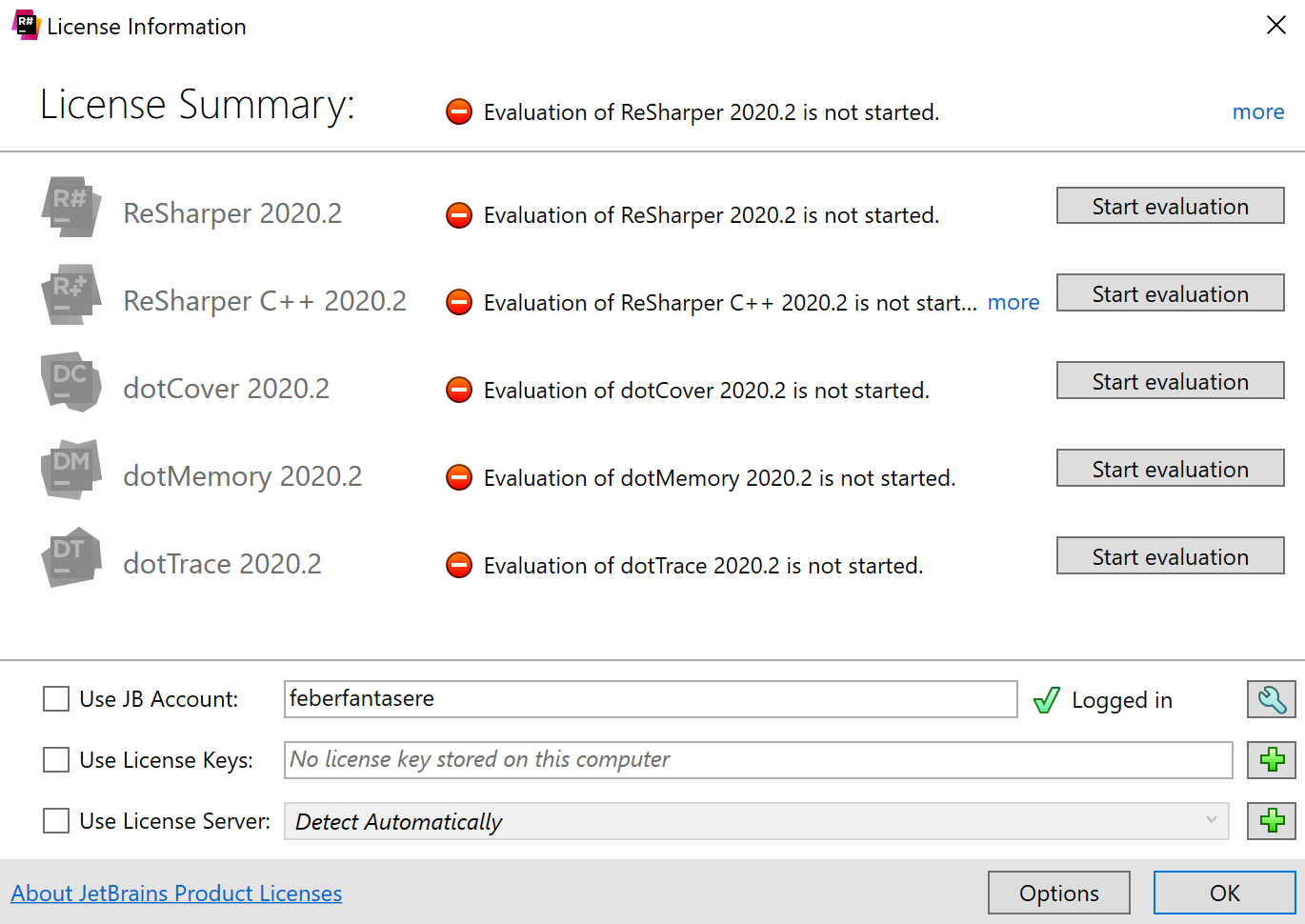This screenshot has width=1305, height=924.
Task: Click the license key input field
Action: coord(758,760)
